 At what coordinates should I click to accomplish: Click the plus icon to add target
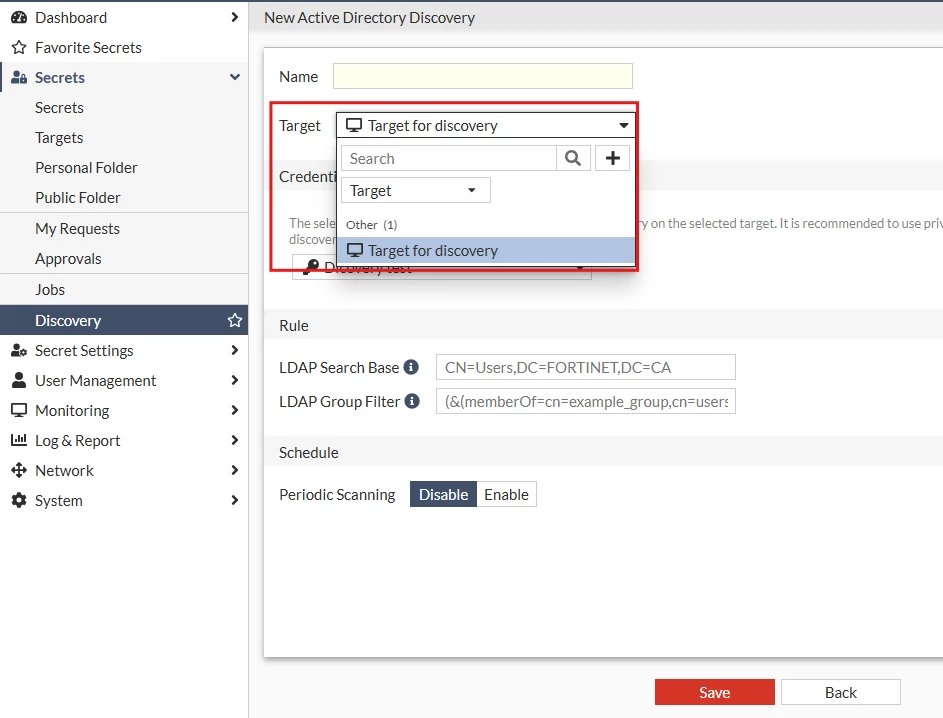(612, 158)
